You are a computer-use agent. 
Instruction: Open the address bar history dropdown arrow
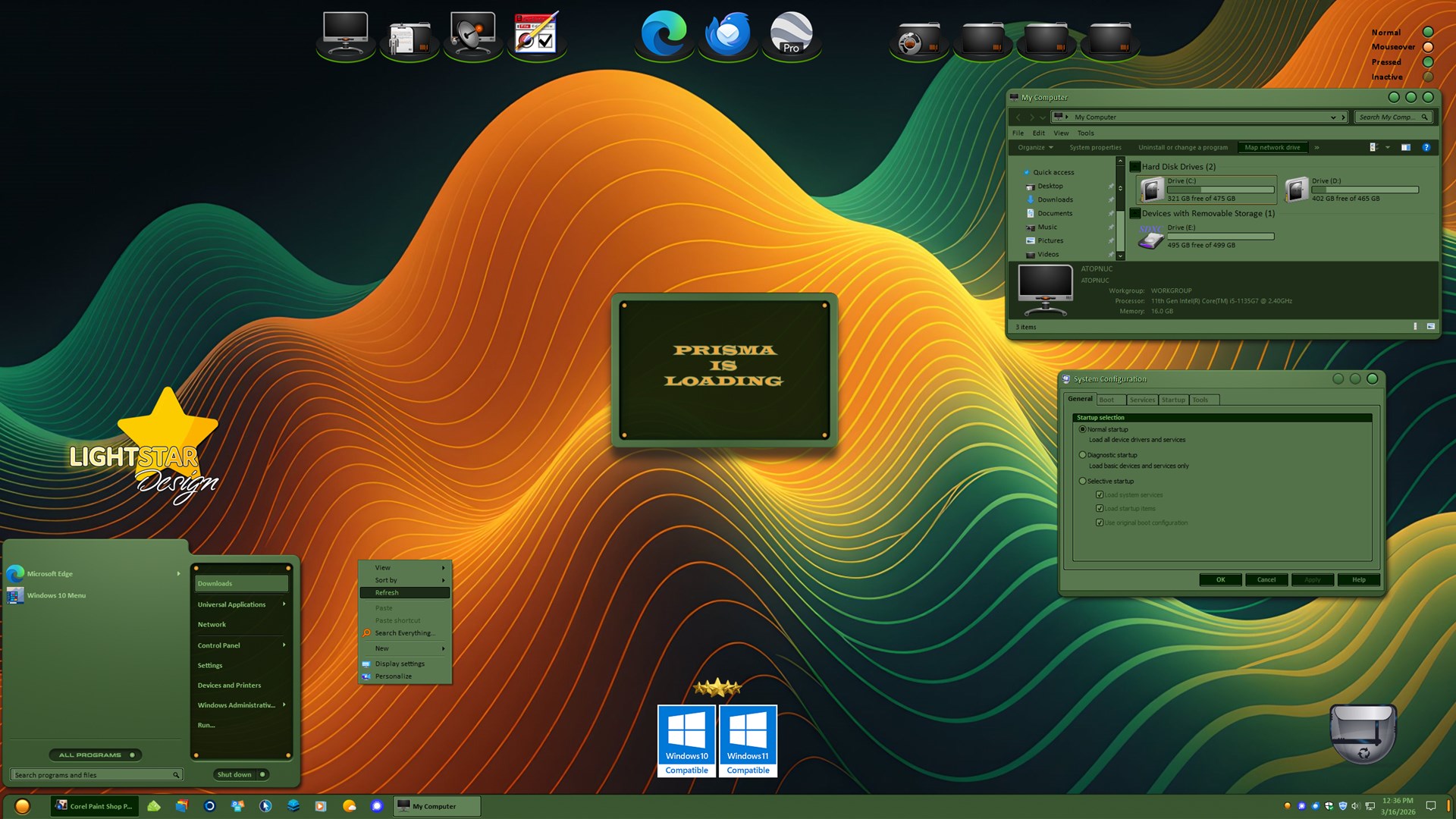point(1333,117)
